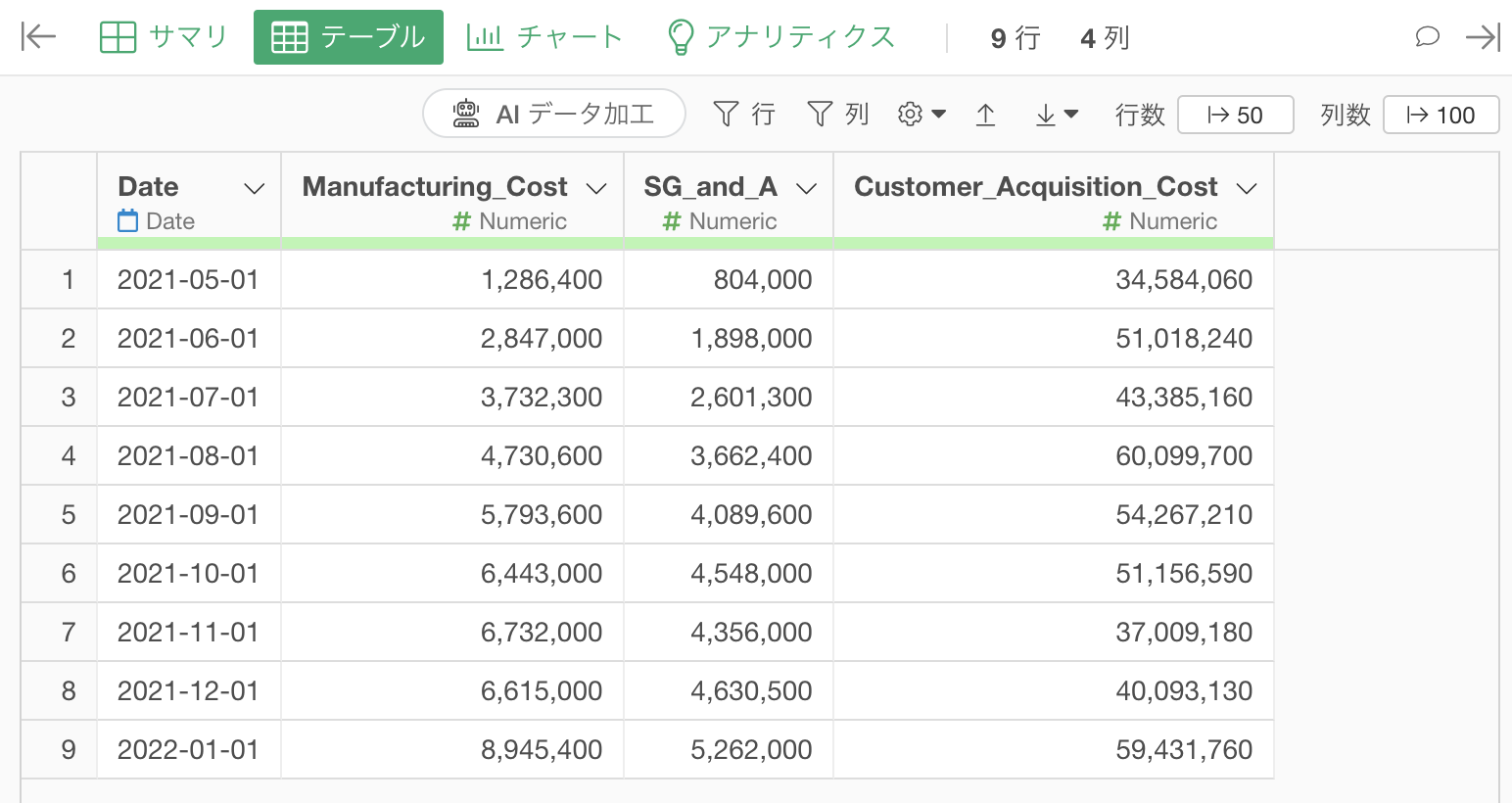Open the アナリティクス tab
The height and width of the screenshot is (803, 1512).
tap(780, 37)
